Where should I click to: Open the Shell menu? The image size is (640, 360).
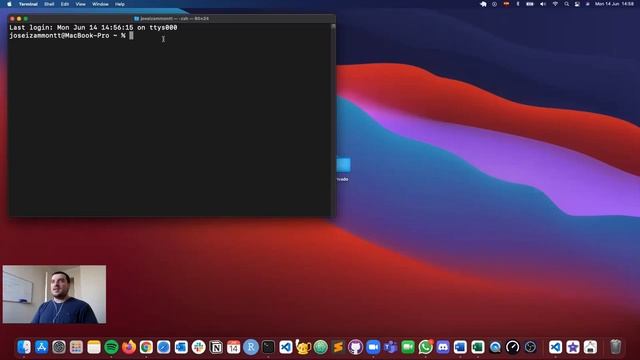[49, 4]
